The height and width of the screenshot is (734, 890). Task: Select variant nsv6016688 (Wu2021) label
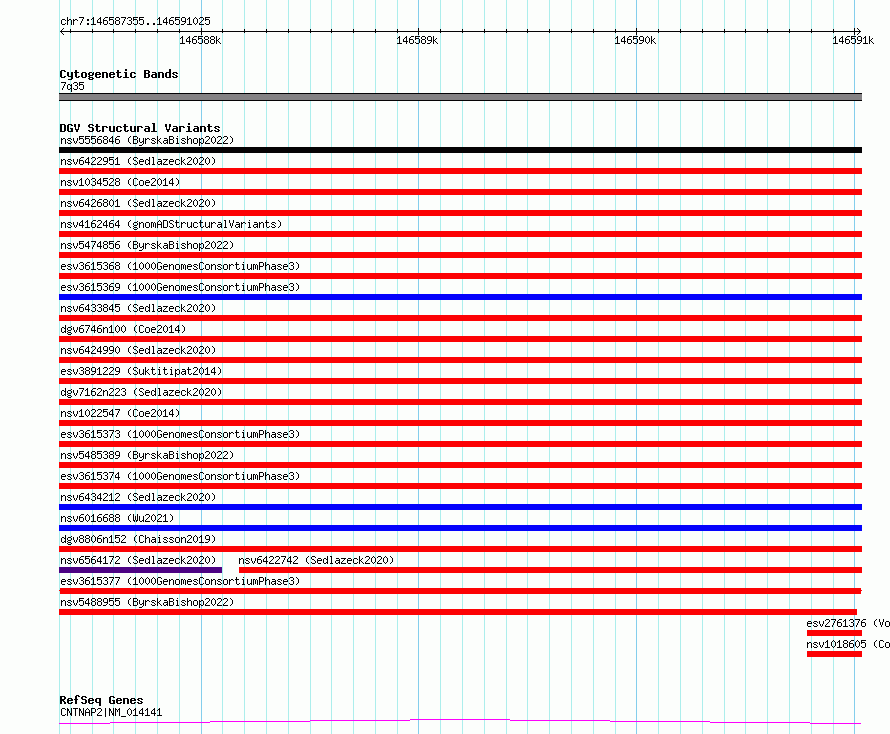coord(117,518)
